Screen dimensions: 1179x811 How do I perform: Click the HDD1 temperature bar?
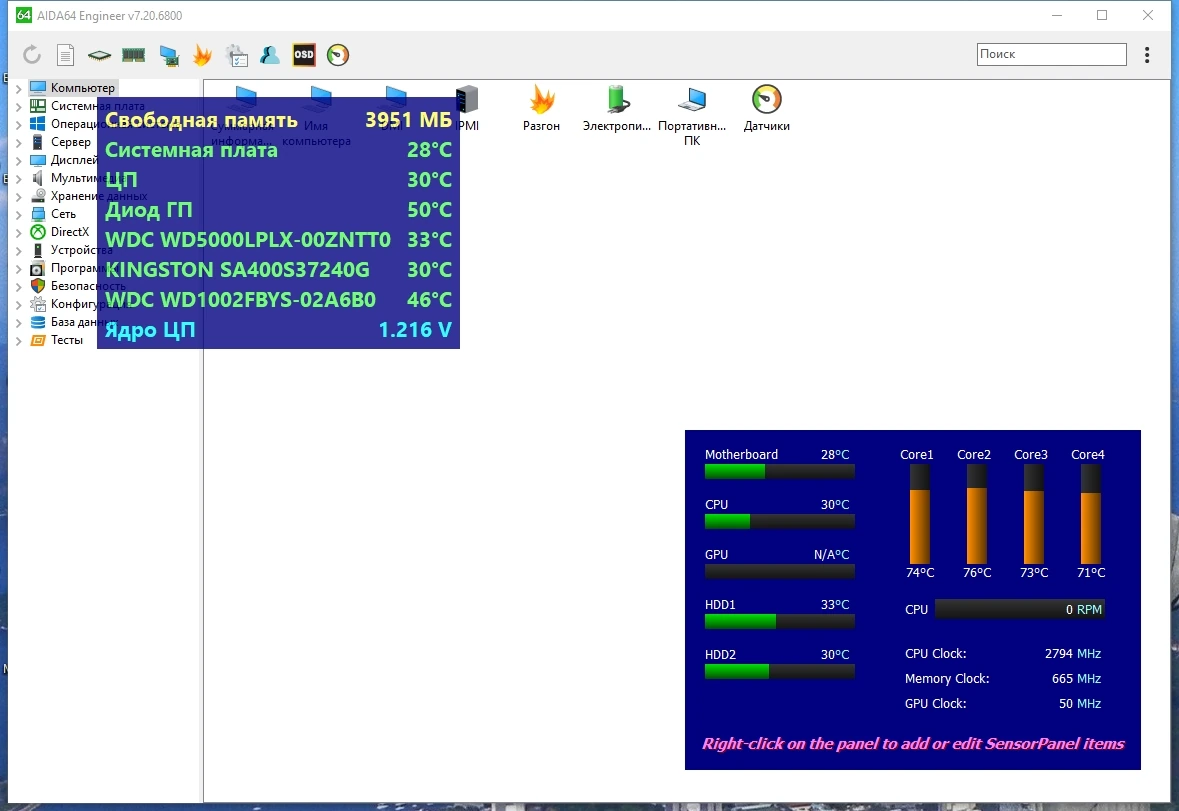[x=780, y=622]
